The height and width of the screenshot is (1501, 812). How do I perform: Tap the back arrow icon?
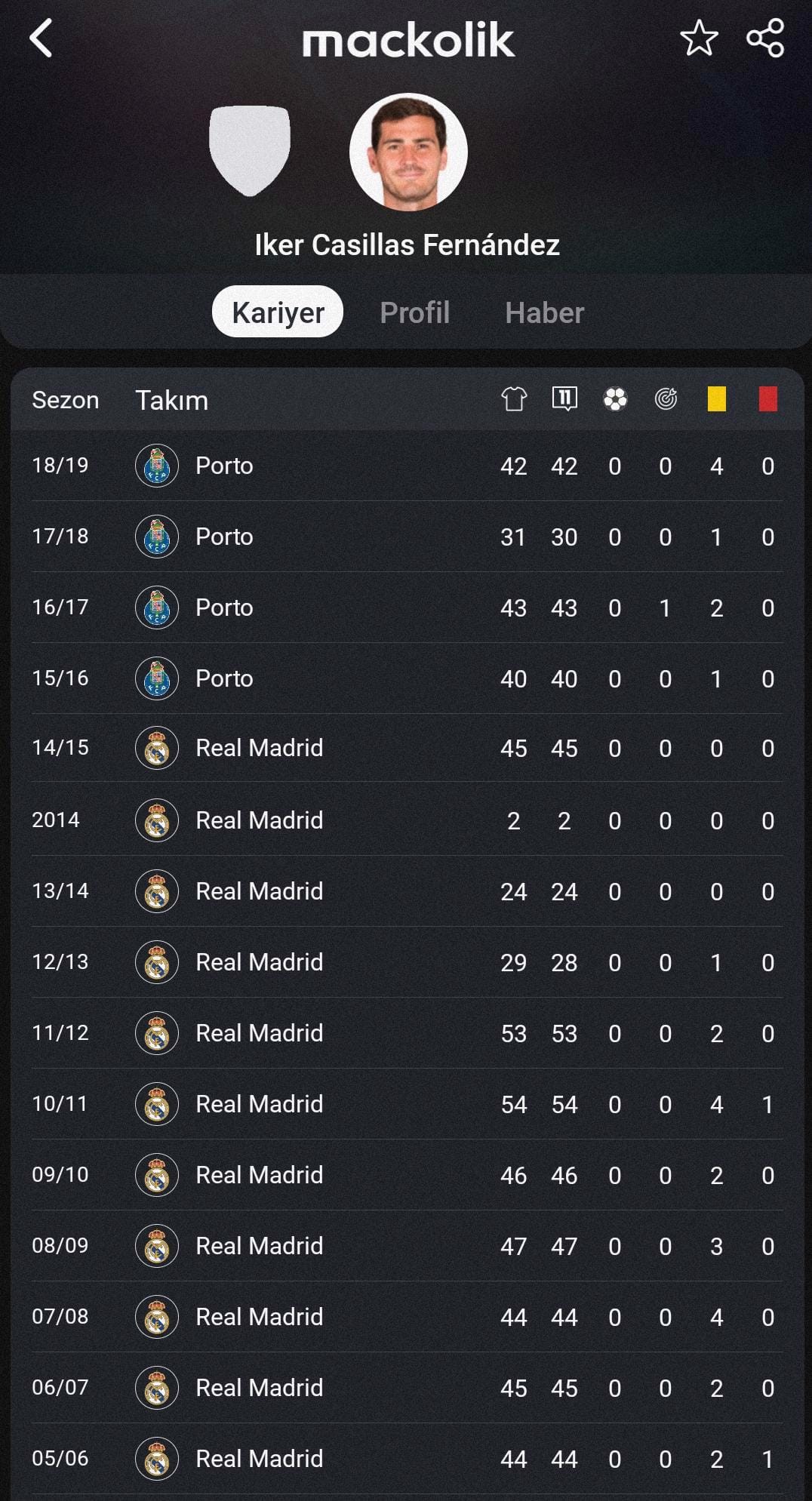(41, 38)
